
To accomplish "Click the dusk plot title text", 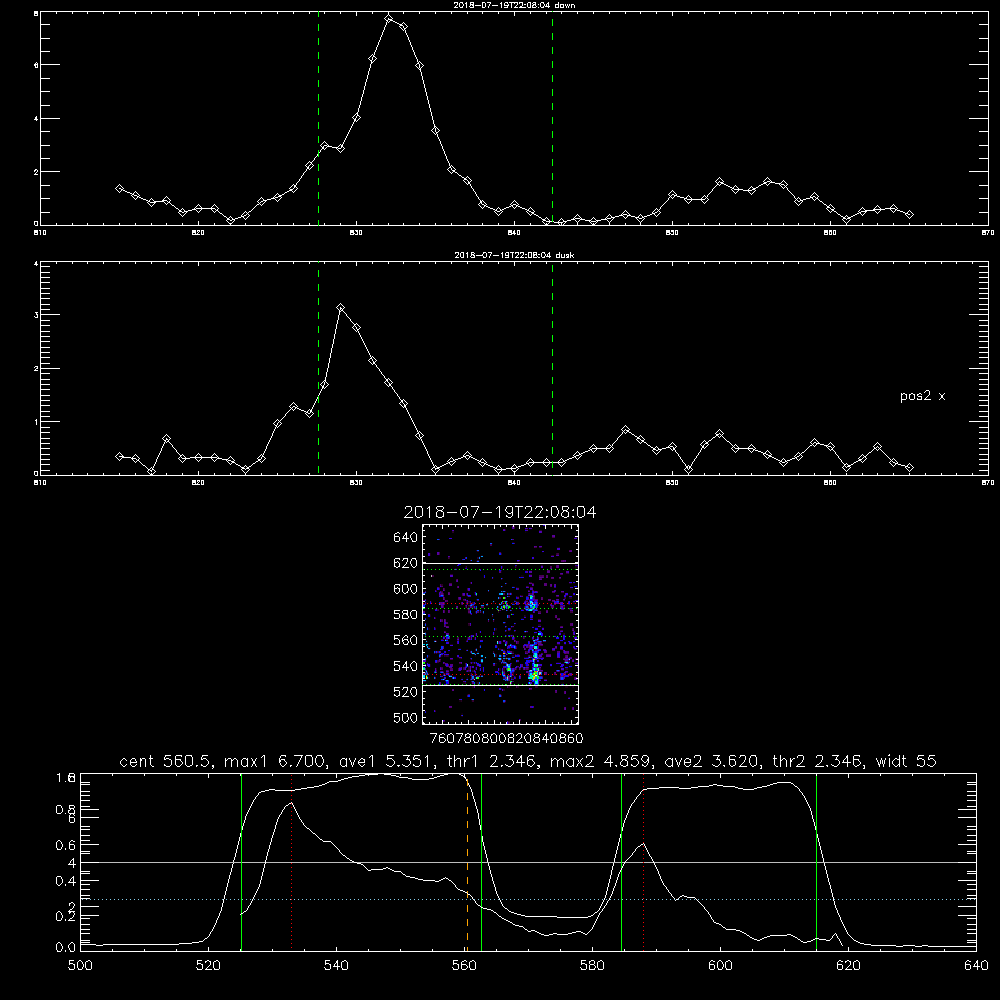I will [514, 255].
